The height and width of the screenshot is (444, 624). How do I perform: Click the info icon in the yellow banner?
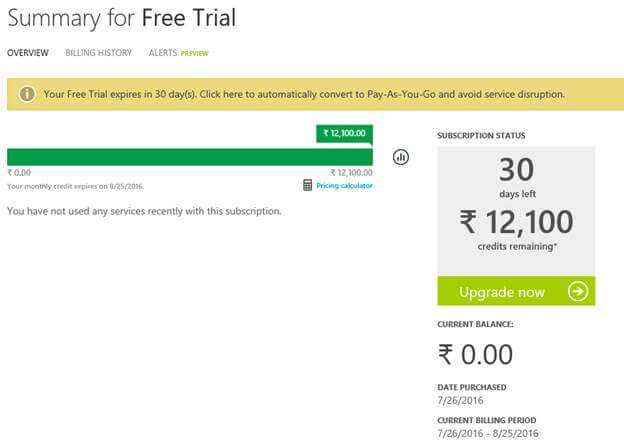27,94
